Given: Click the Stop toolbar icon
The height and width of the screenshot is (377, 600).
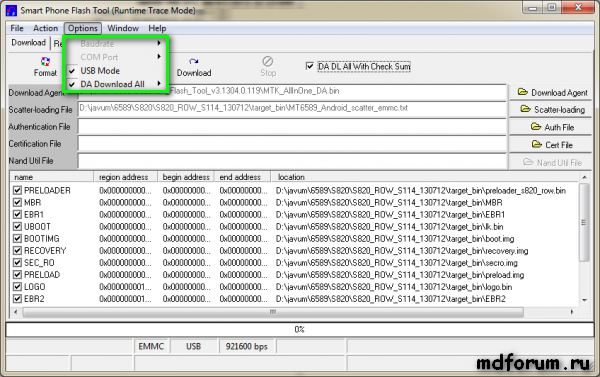Looking at the screenshot, I should pyautogui.click(x=267, y=61).
